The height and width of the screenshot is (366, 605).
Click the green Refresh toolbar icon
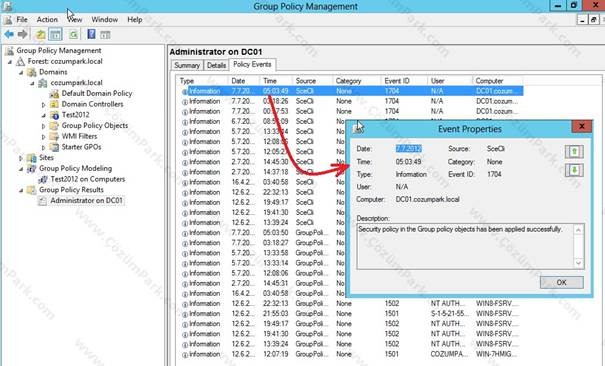click(x=73, y=35)
